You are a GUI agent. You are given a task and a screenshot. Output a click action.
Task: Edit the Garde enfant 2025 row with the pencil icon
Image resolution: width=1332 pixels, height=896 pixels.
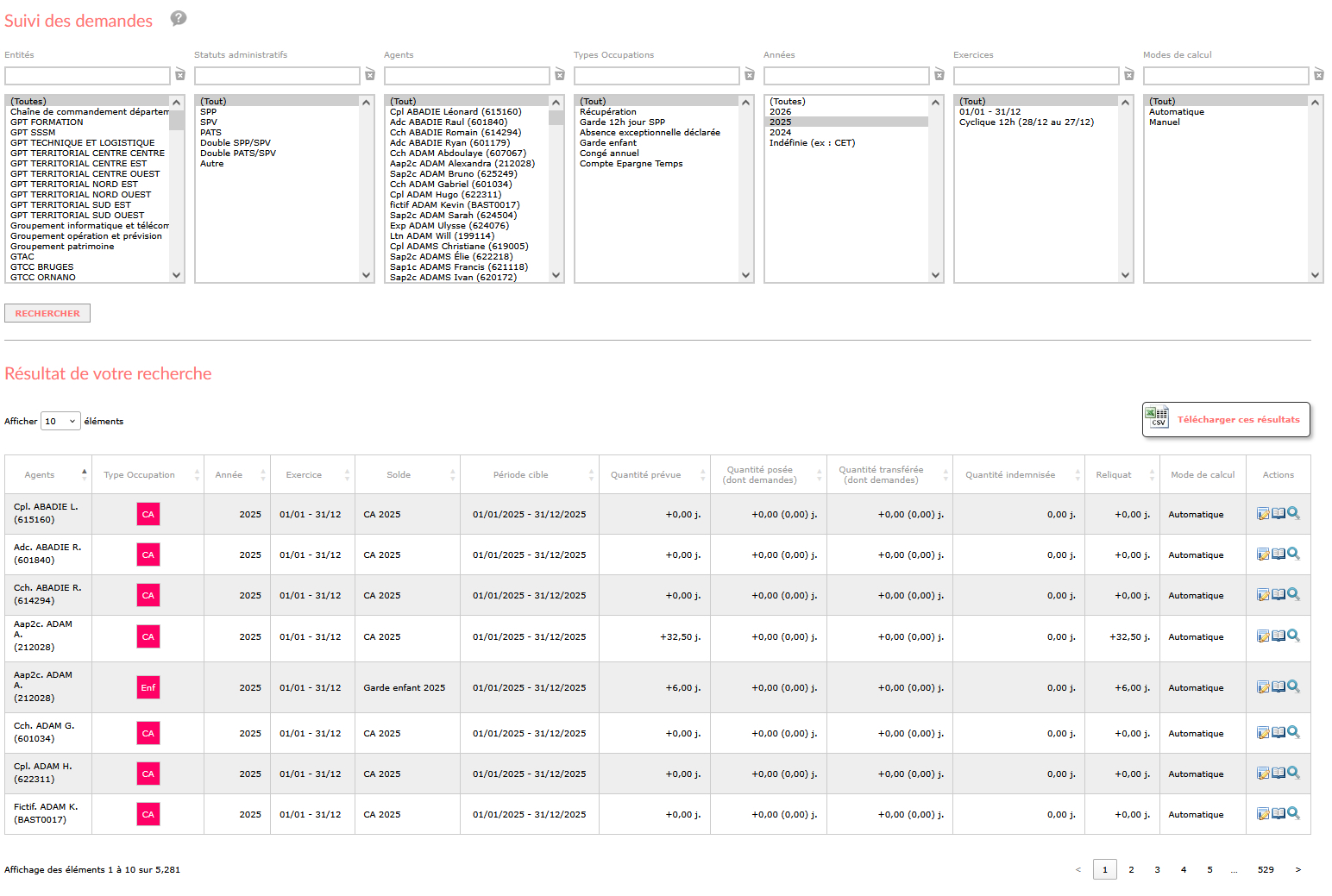pos(1263,687)
